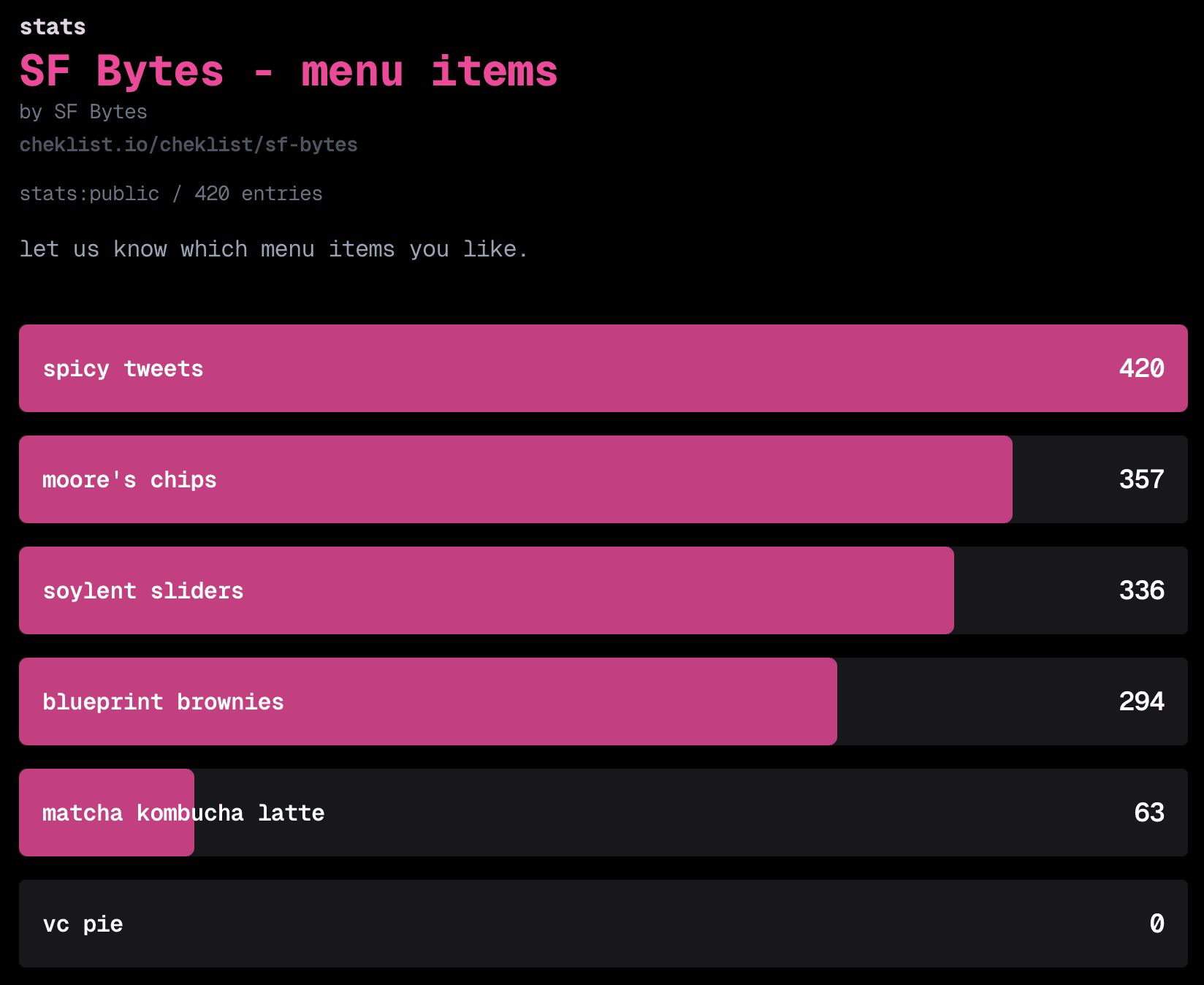
Task: Click the 420 count on spicy tweets
Action: point(1141,368)
